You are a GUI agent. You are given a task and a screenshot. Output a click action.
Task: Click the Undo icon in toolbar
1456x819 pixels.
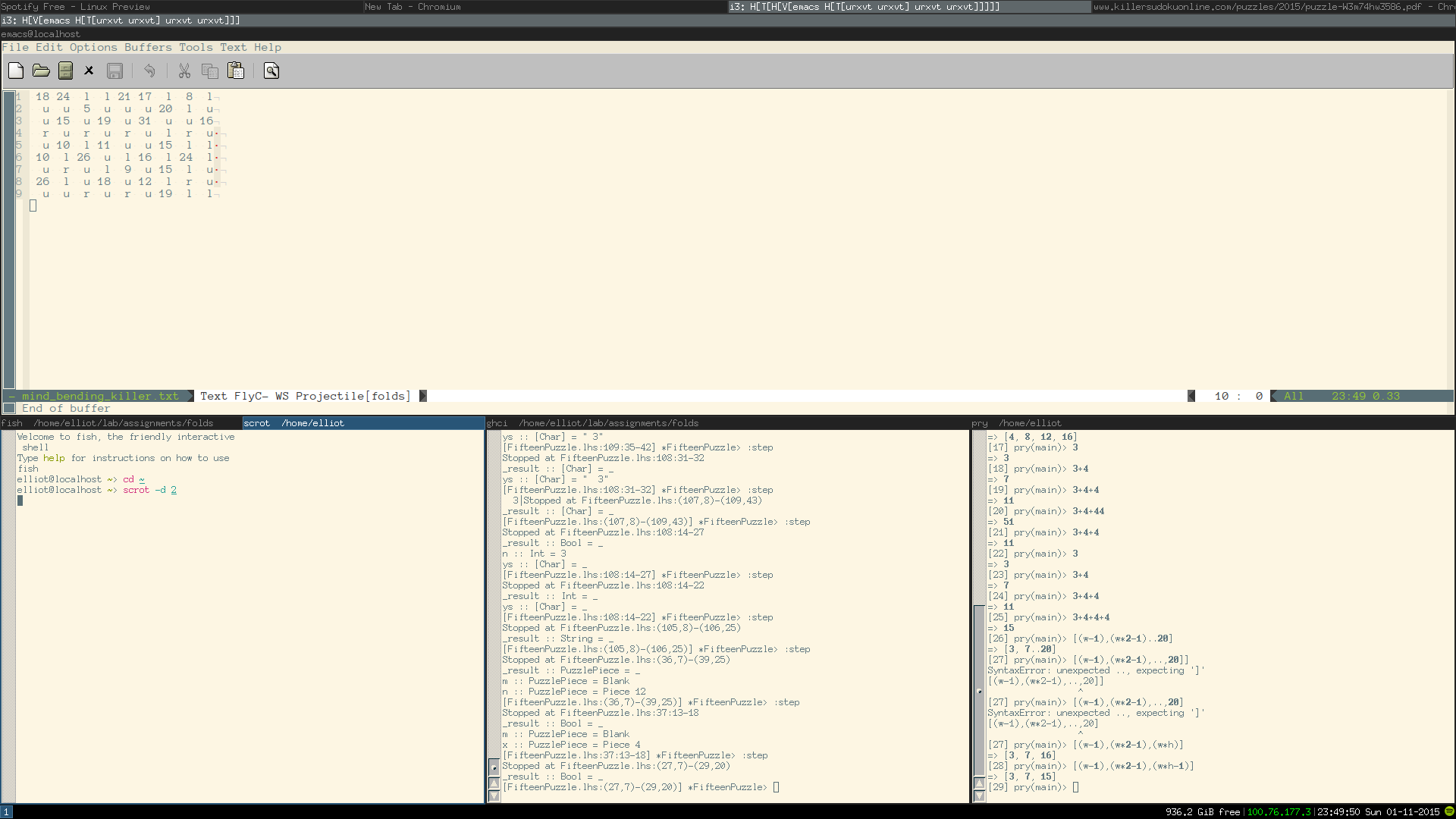[x=149, y=71]
